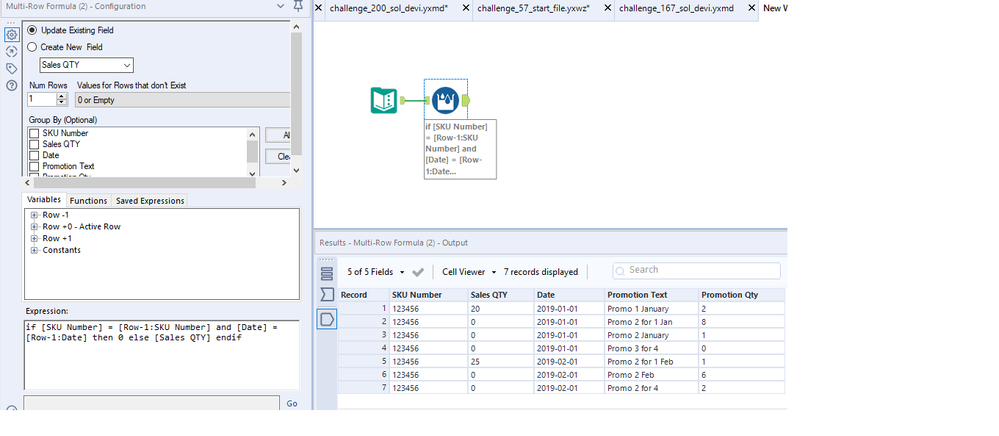Click the Date column header

click(569, 295)
